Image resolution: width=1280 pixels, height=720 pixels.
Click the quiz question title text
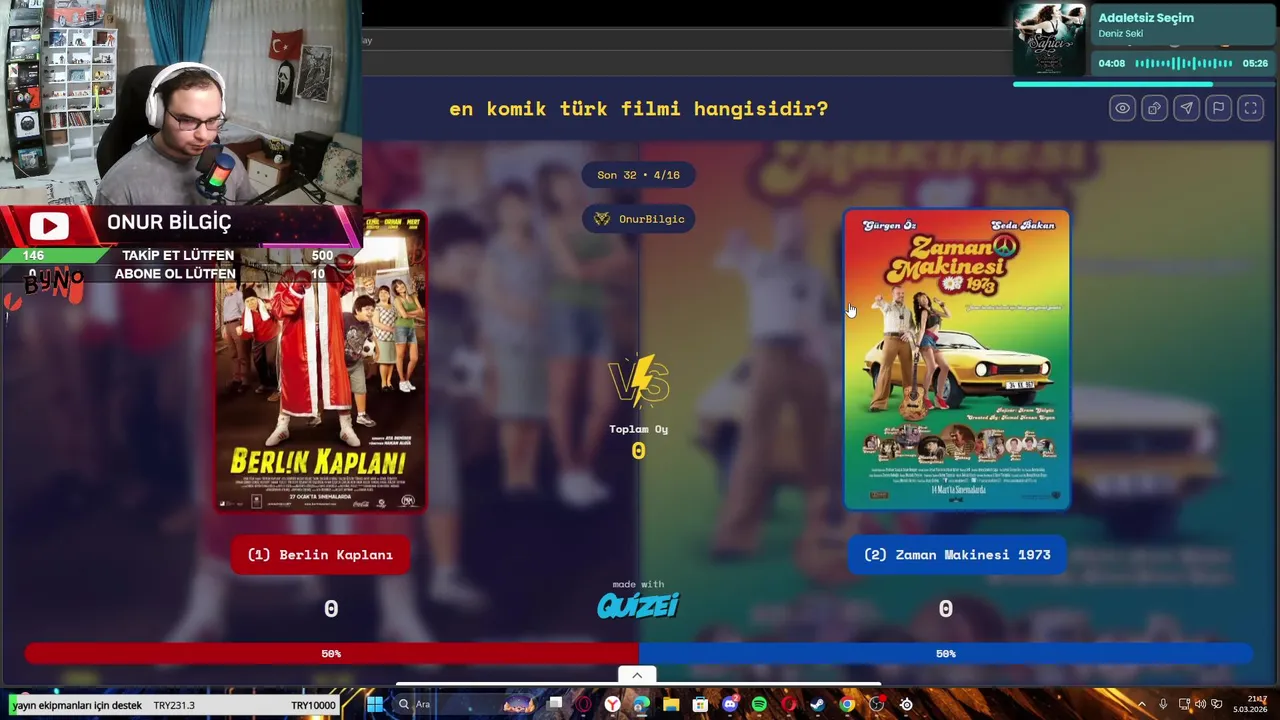tap(638, 108)
